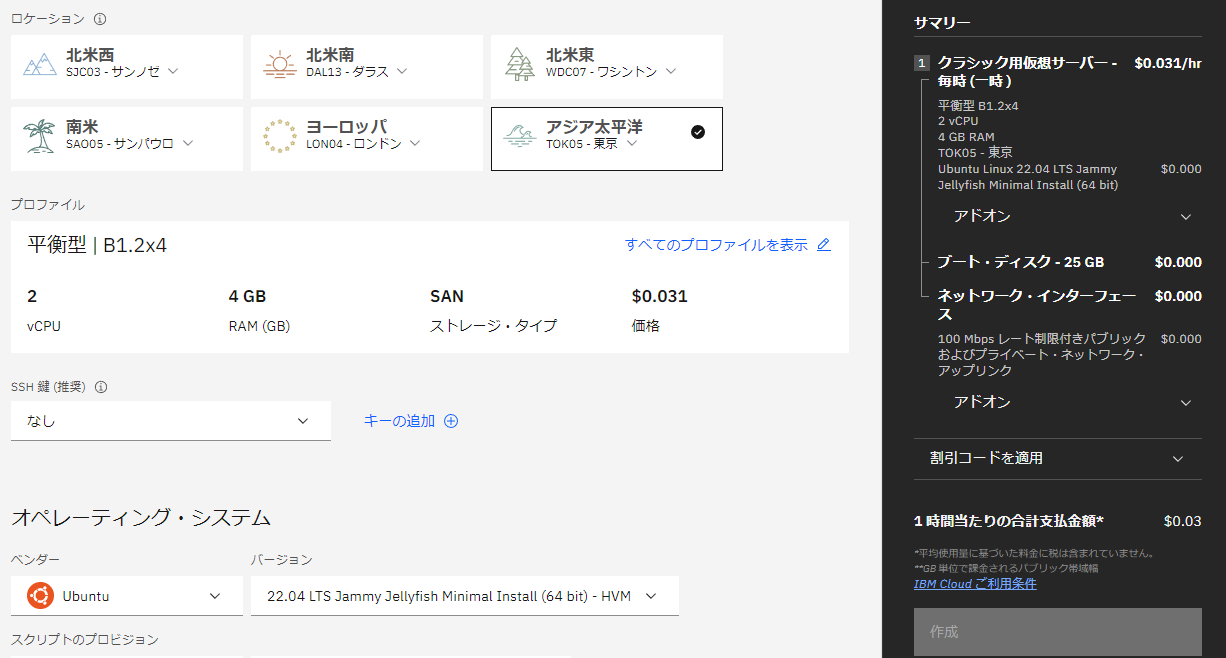Screen dimensions: 1226x658
Task: Click the 2 vCPU value in profile
Action: pos(32,296)
